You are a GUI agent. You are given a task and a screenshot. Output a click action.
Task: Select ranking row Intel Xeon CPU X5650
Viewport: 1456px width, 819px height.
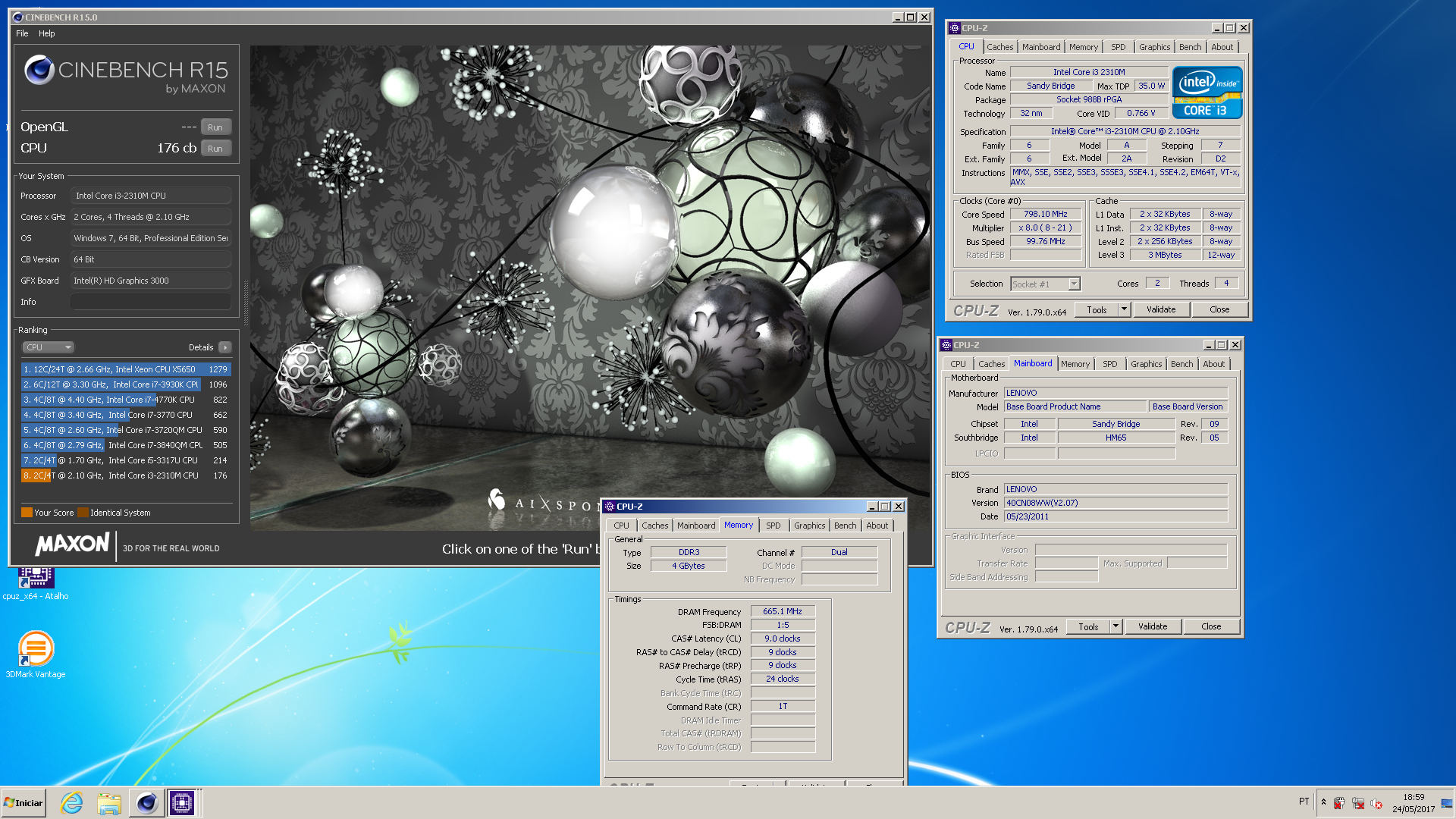tap(126, 369)
